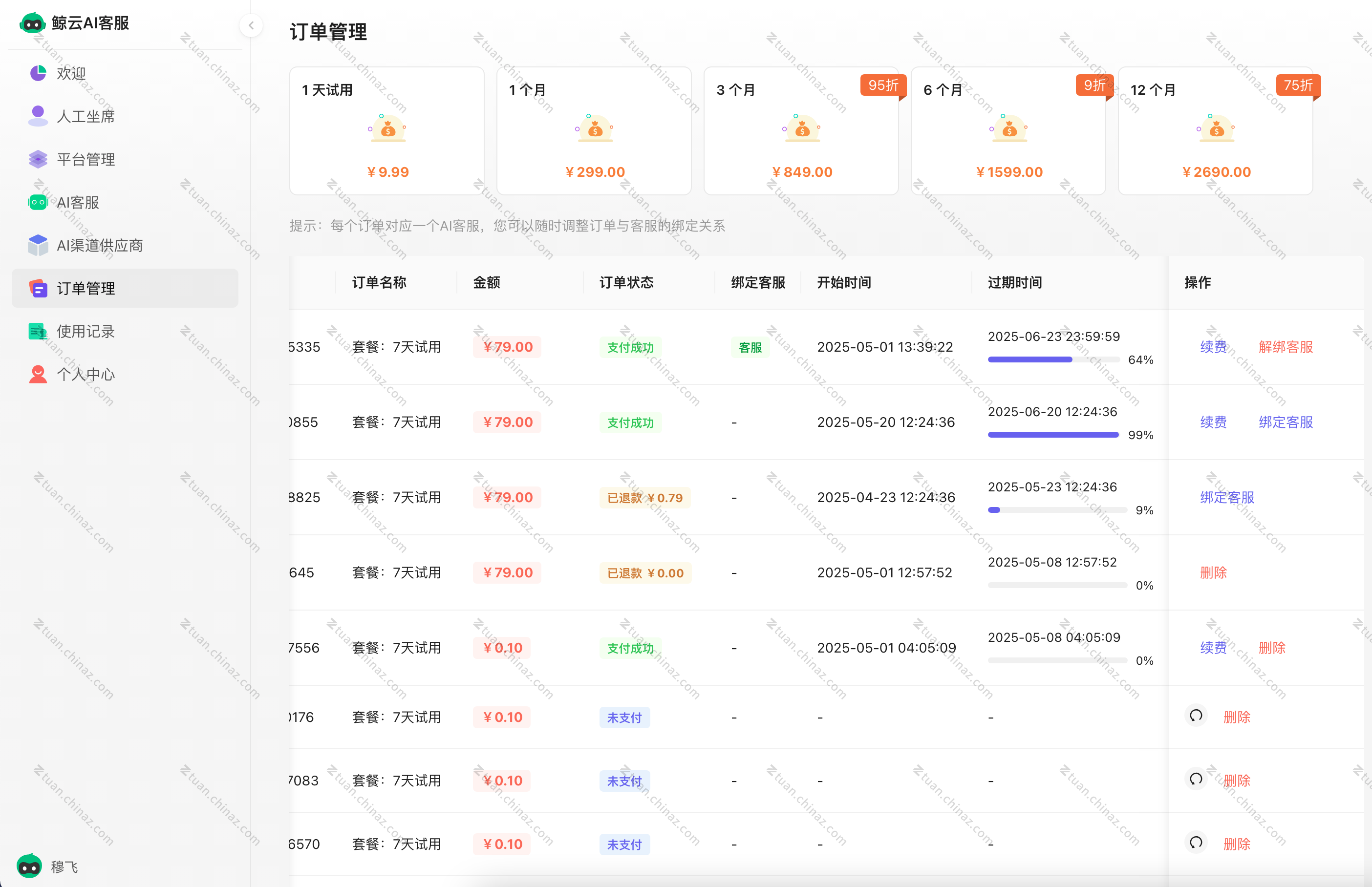
Task: Click the AI渠道供应商 cube icon
Action: (38, 245)
